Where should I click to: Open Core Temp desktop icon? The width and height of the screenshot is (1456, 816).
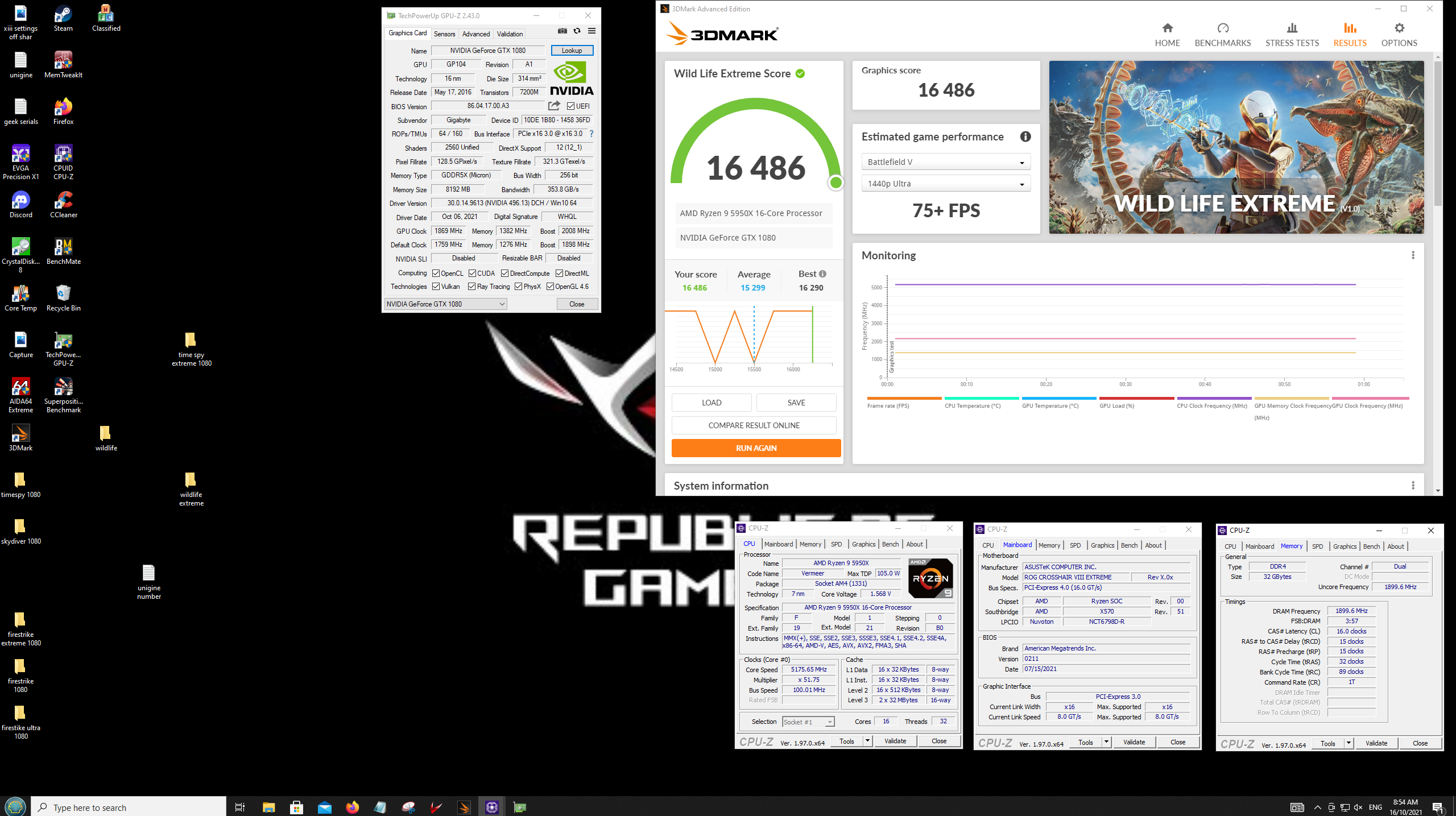click(21, 298)
